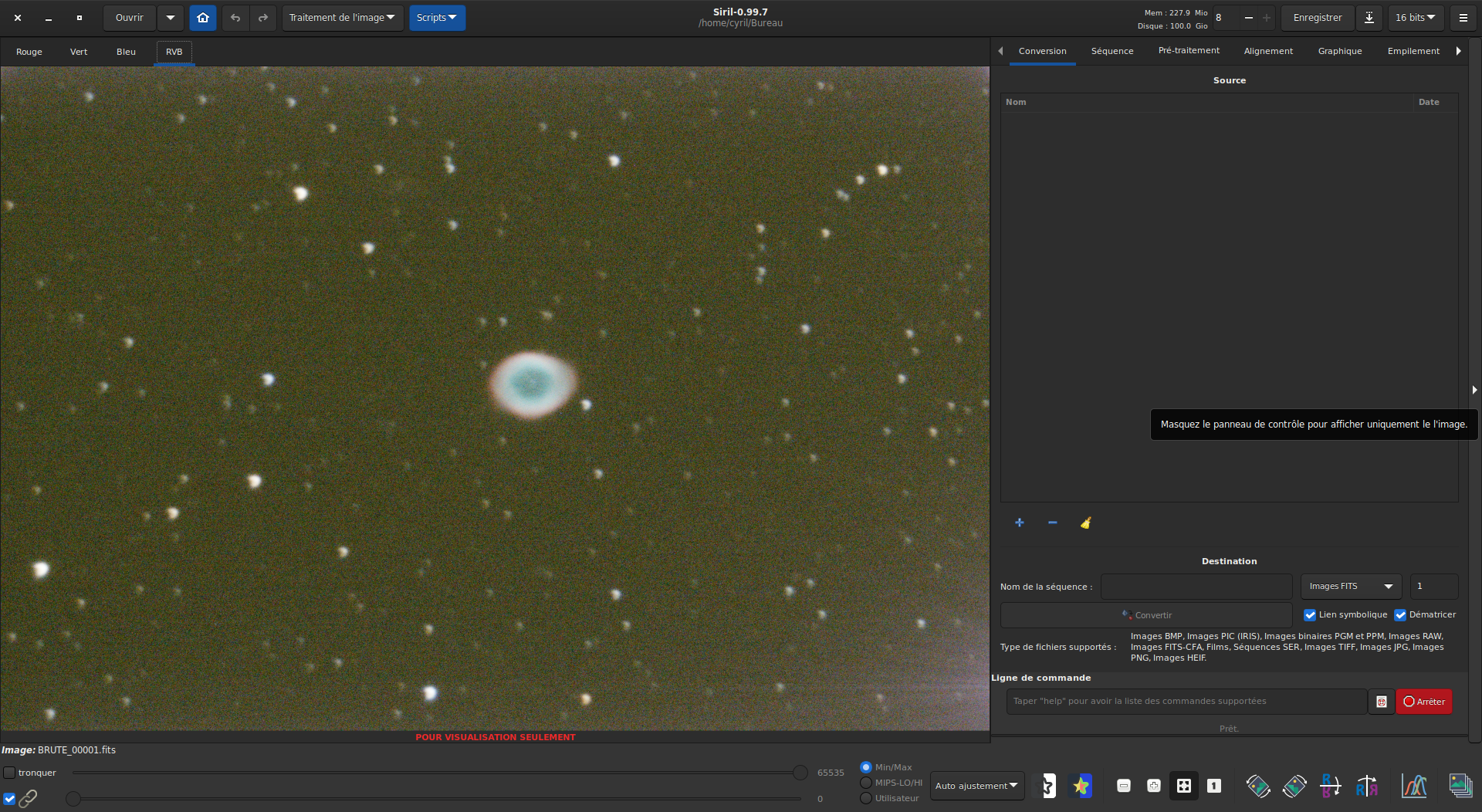1482x812 pixels.
Task: Click the broom icon to clear source list
Action: pos(1085,523)
